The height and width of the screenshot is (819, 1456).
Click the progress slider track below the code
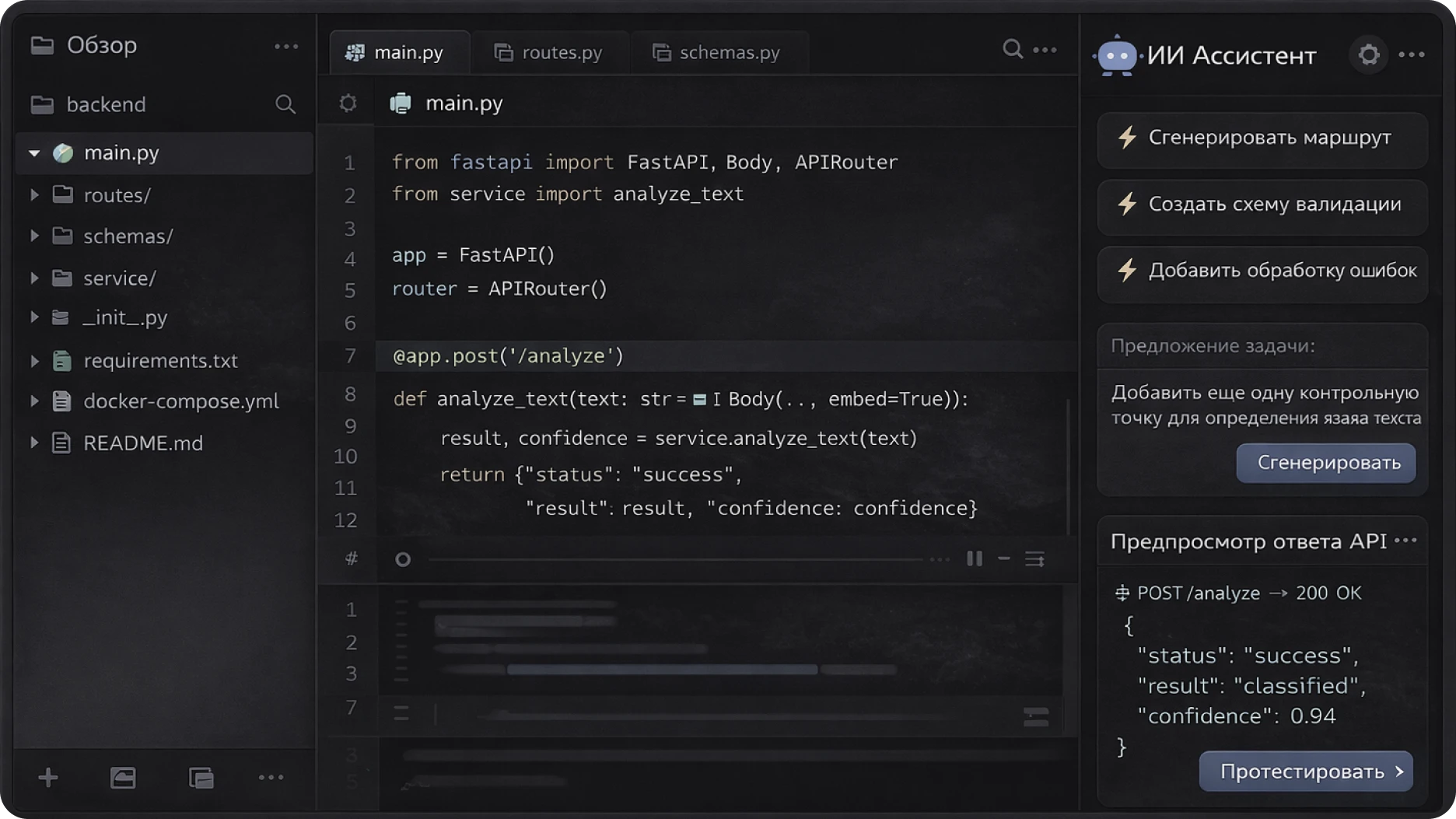click(669, 559)
